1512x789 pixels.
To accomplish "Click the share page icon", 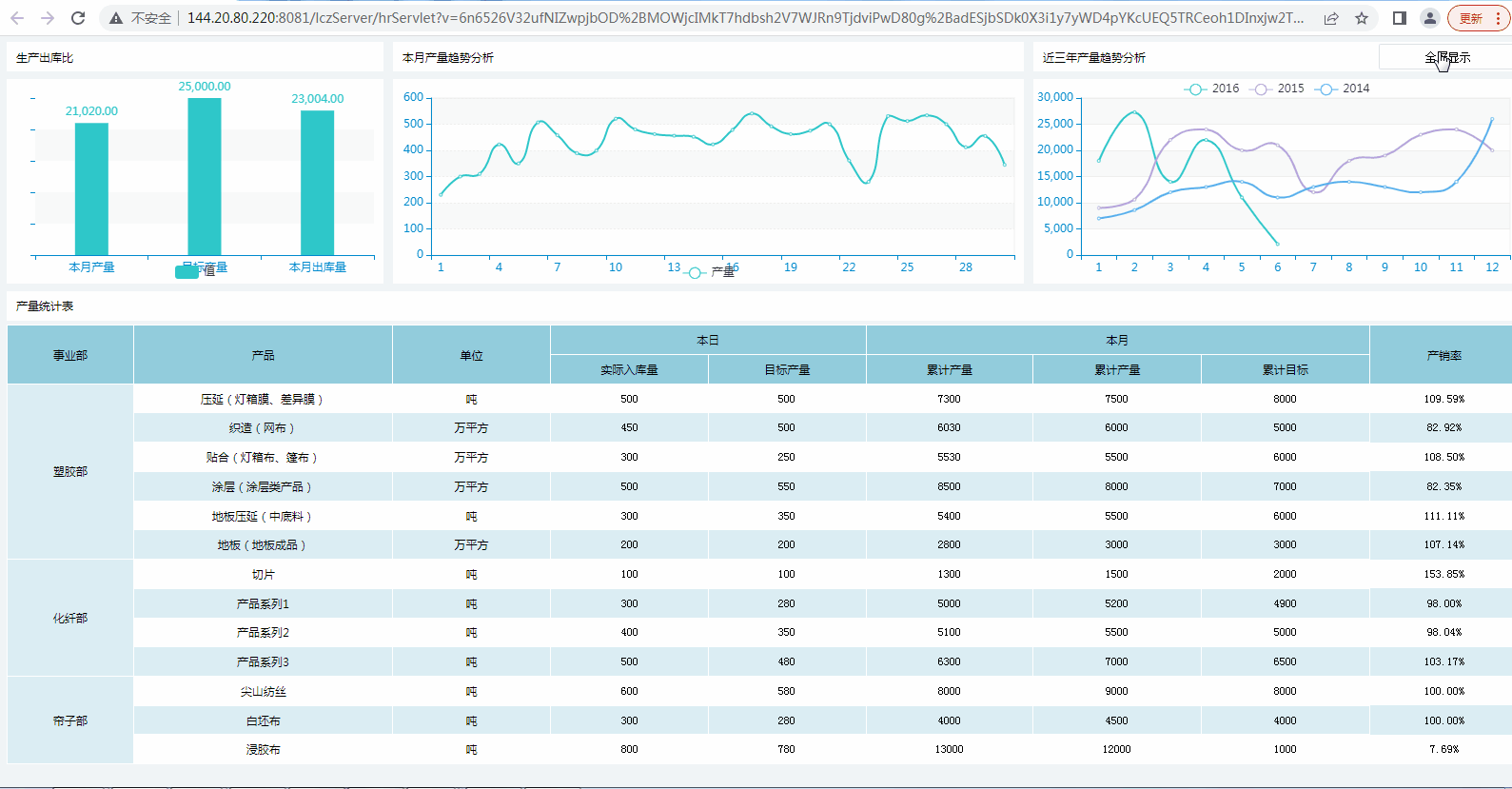I will (1331, 18).
